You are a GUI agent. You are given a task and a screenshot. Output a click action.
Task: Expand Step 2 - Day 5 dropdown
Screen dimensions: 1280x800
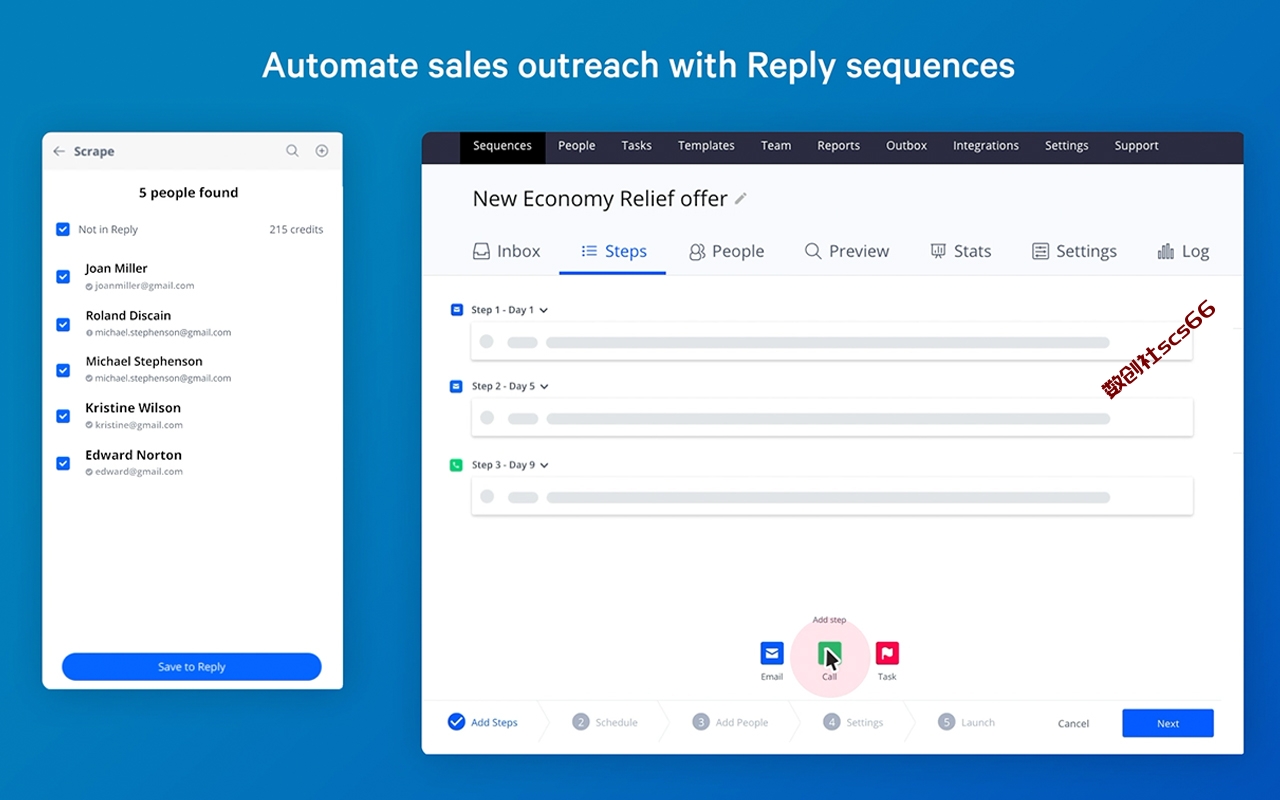[x=544, y=386]
